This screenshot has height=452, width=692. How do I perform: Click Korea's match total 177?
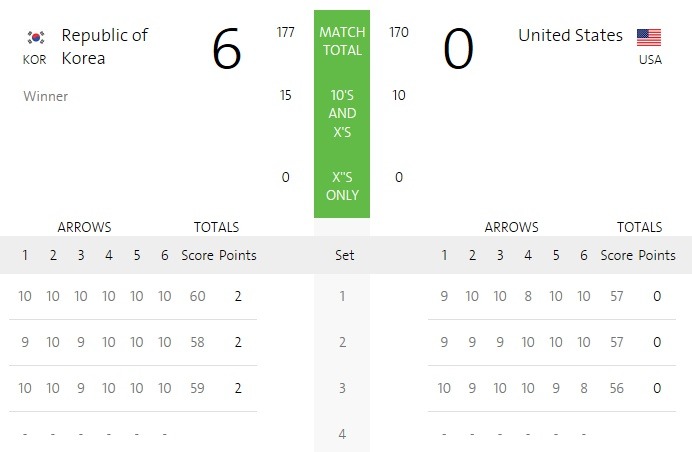pos(286,32)
